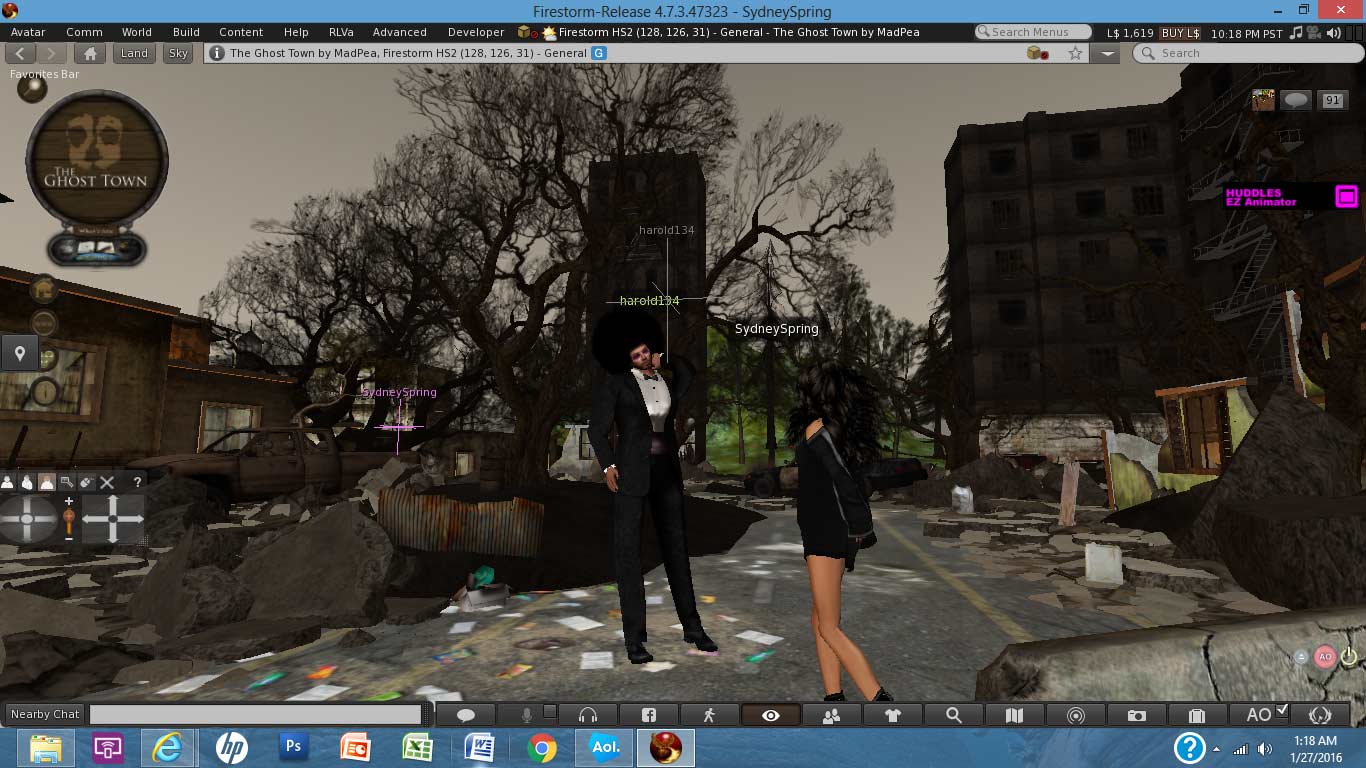
Task: Focus the nearby chat text input
Action: point(255,714)
